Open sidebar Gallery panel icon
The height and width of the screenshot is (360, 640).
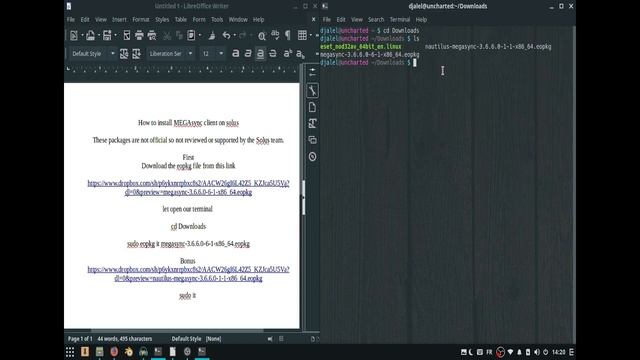tap(312, 140)
